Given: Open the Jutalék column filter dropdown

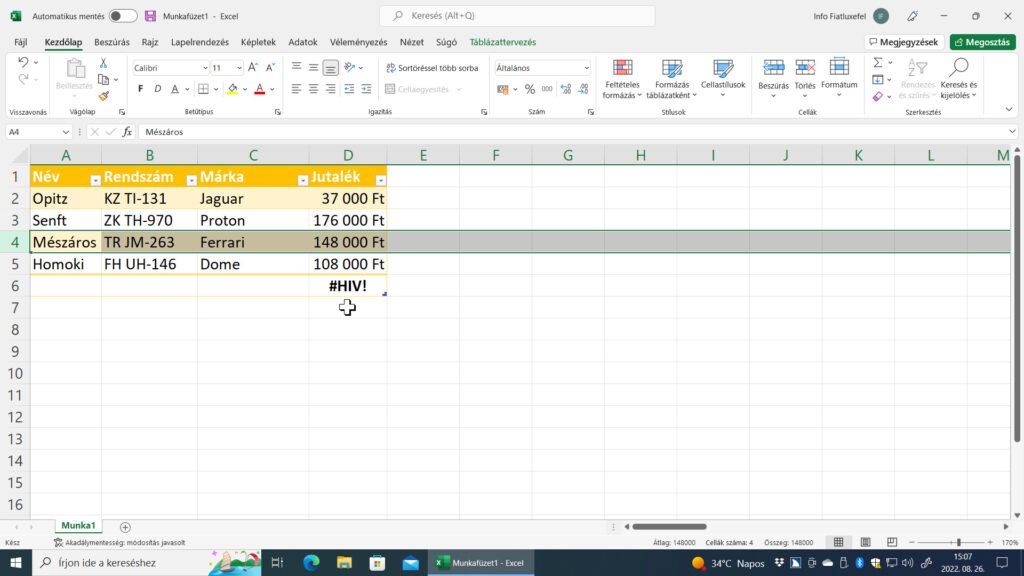Looking at the screenshot, I should [381, 180].
